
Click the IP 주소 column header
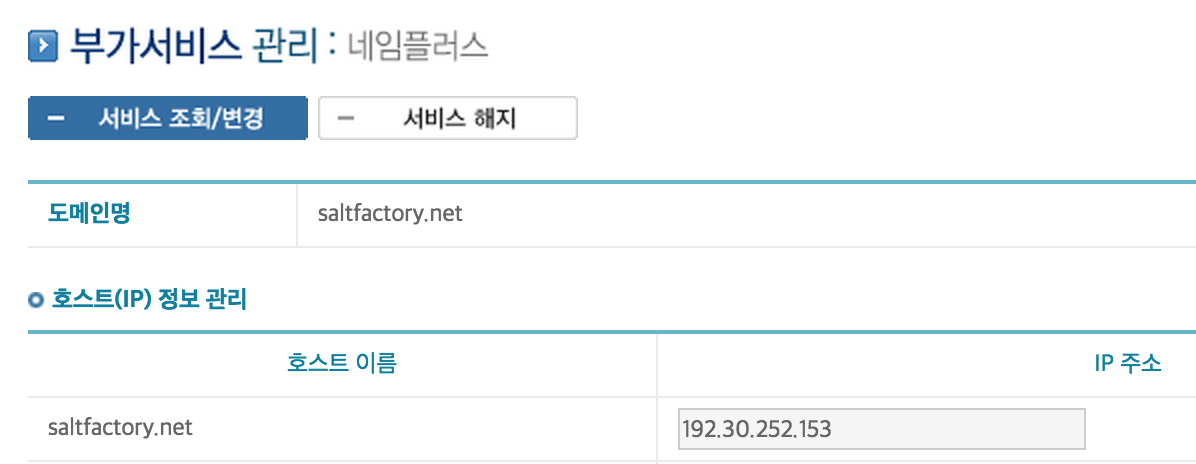[1127, 364]
